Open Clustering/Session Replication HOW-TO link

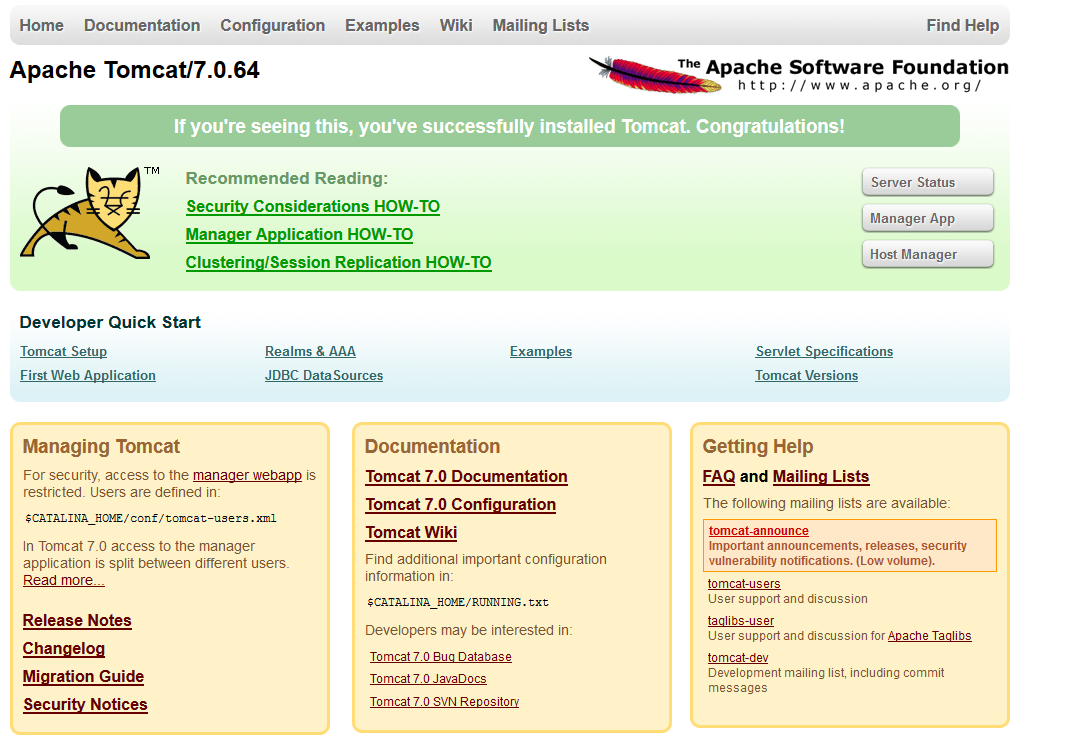[339, 263]
